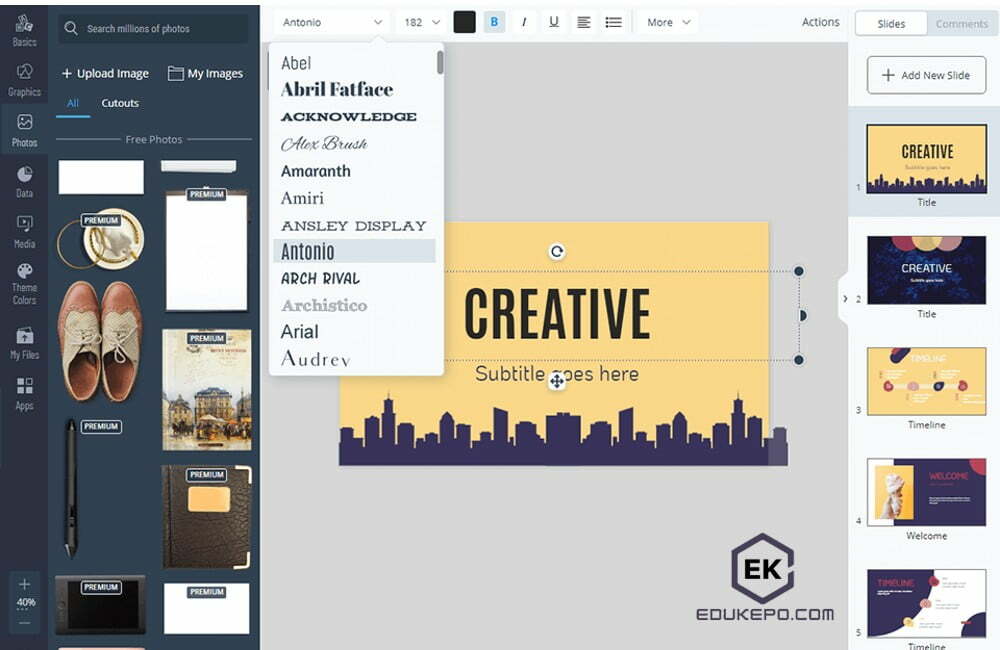Open the black text color swatch
The height and width of the screenshot is (650, 1000).
coord(464,22)
